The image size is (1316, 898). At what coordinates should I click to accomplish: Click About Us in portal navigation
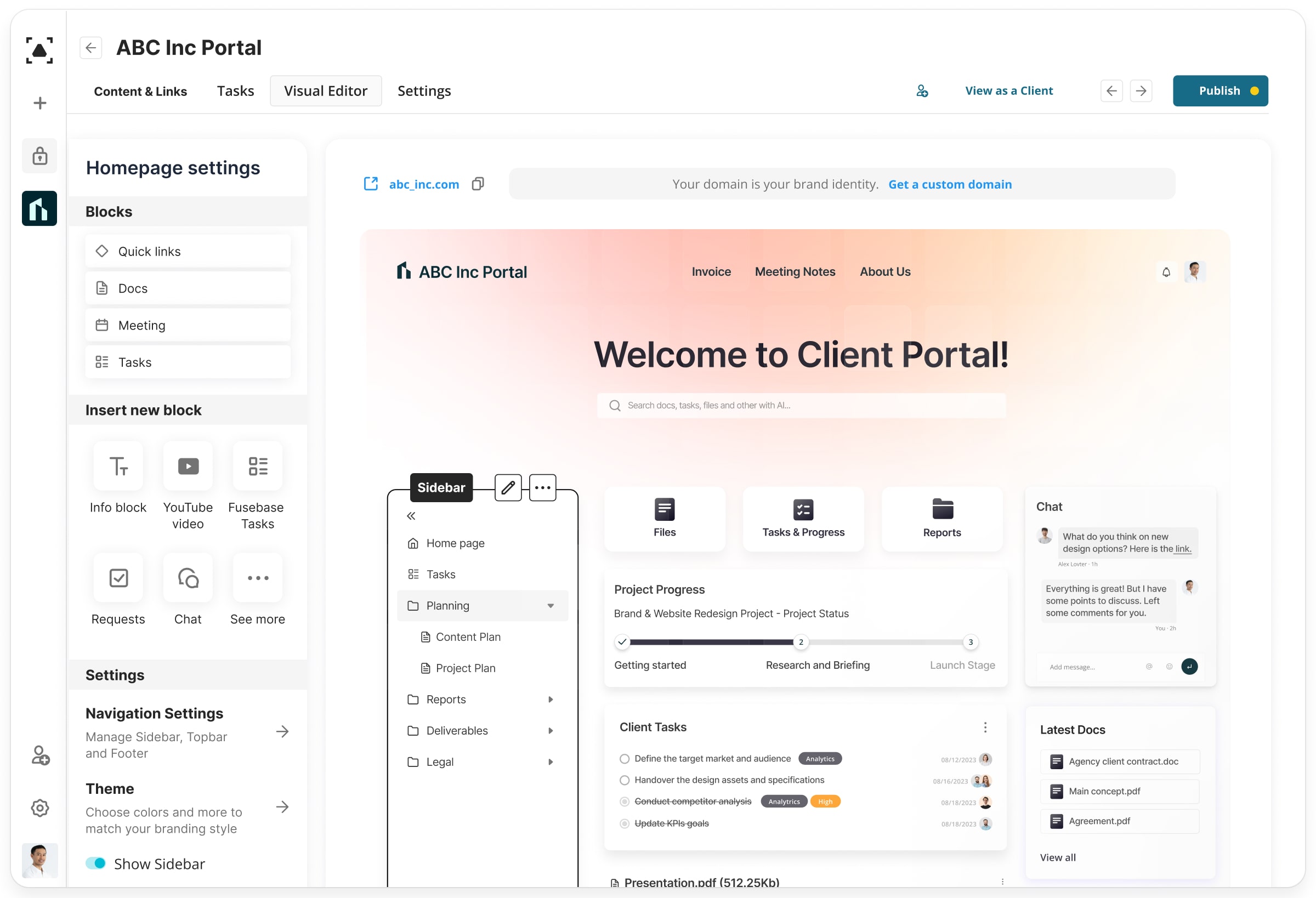point(885,272)
